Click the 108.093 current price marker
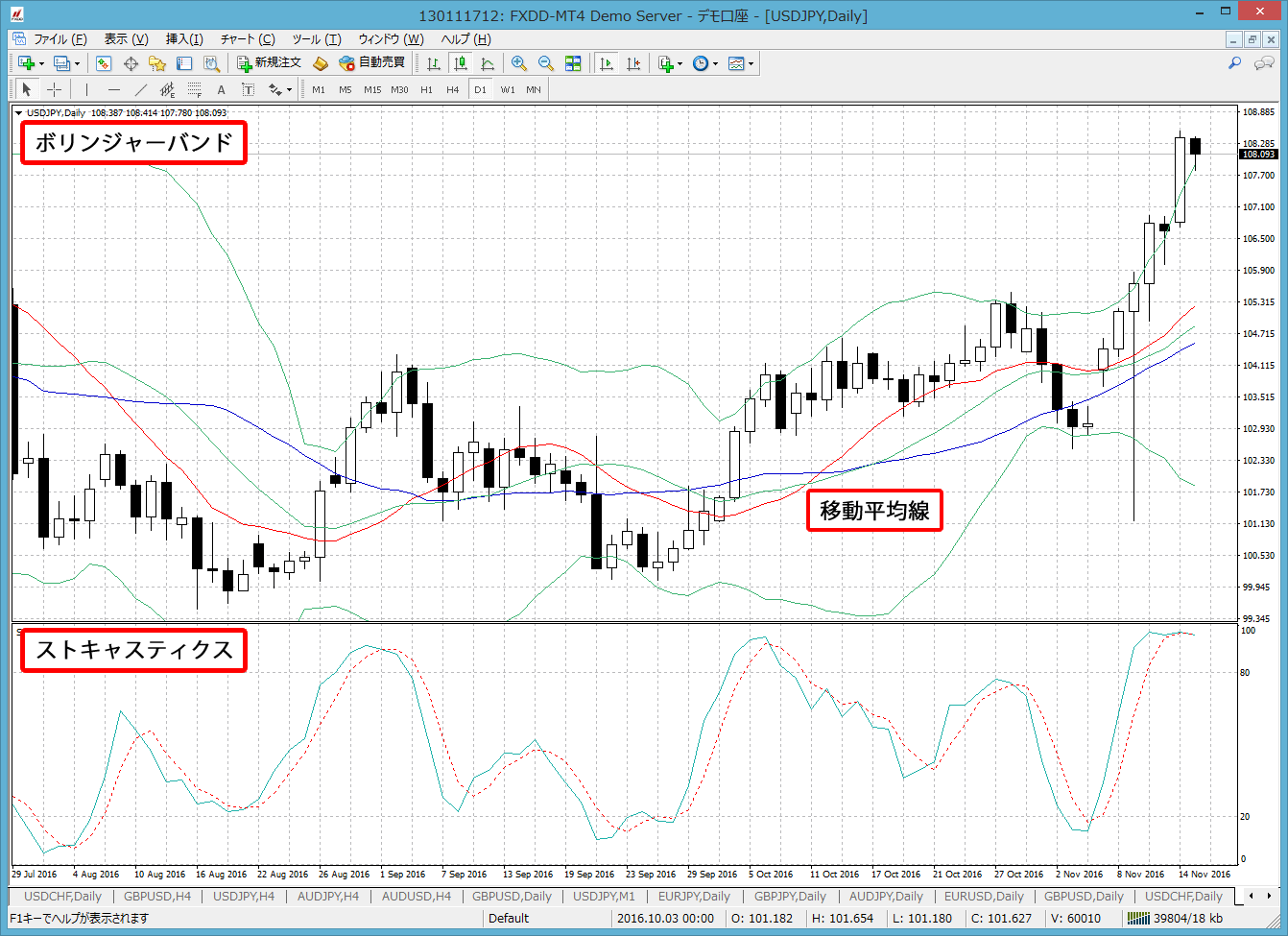 [x=1258, y=154]
